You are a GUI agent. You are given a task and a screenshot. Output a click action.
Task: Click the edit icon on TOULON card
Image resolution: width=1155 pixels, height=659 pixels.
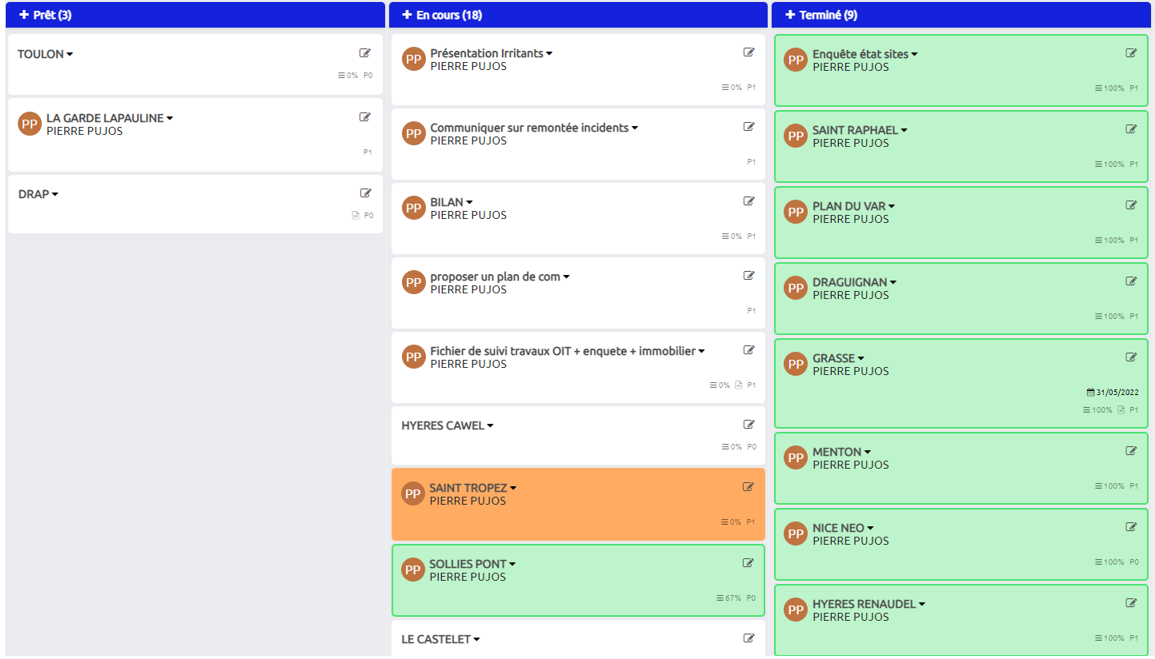(365, 54)
